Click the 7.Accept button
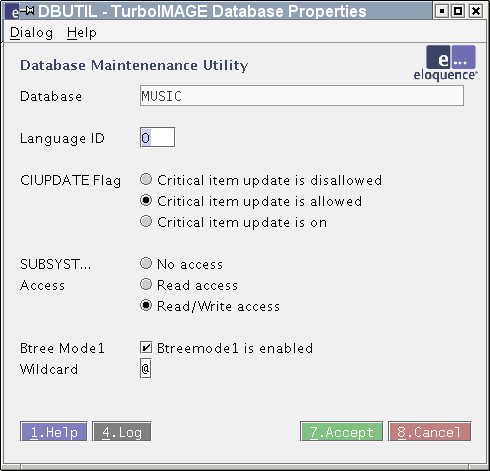The image size is (490, 471). 342,432
